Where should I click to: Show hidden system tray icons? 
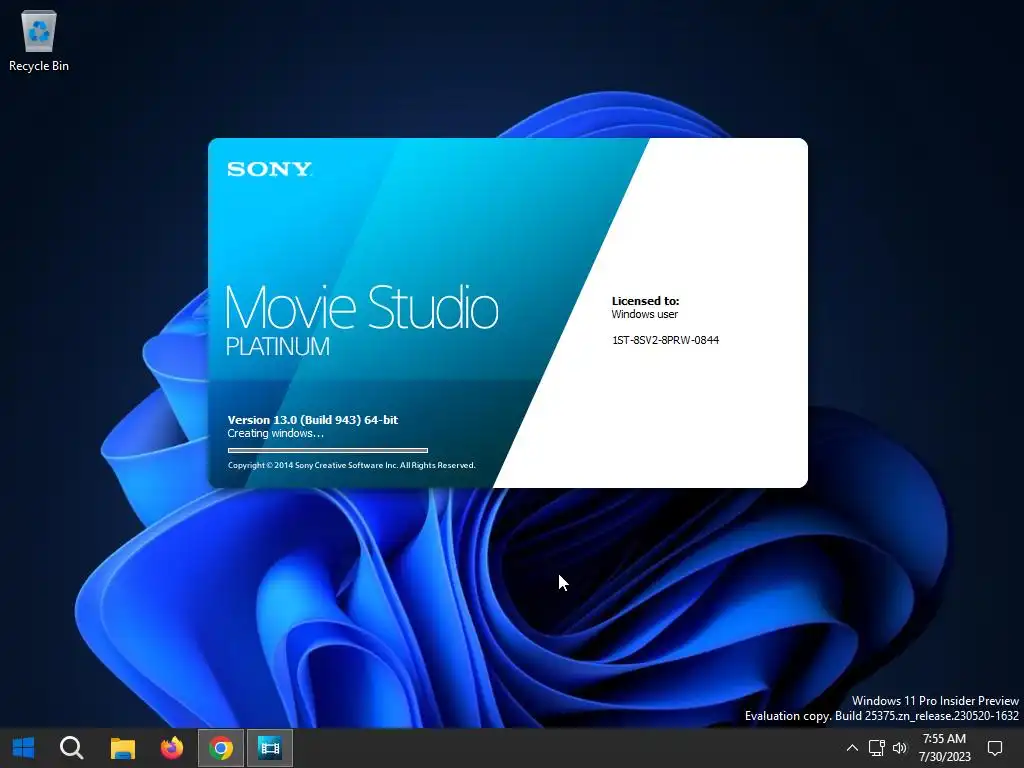[x=852, y=748]
